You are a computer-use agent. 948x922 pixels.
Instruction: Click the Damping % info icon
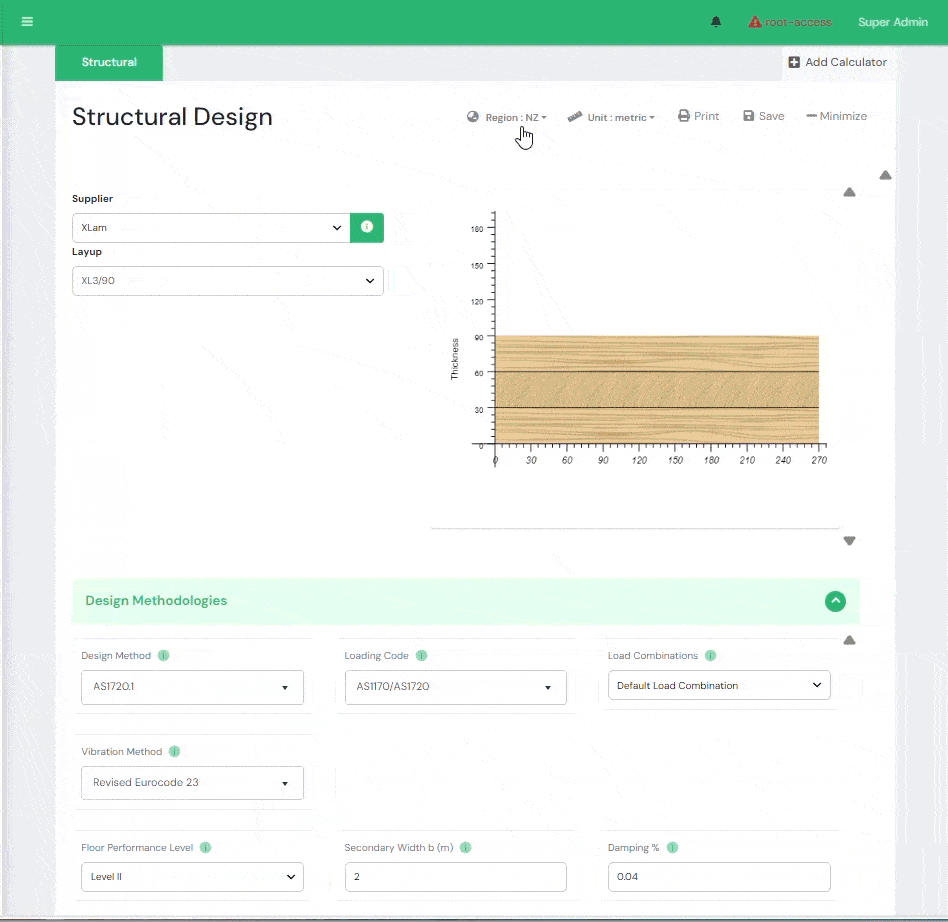672,847
